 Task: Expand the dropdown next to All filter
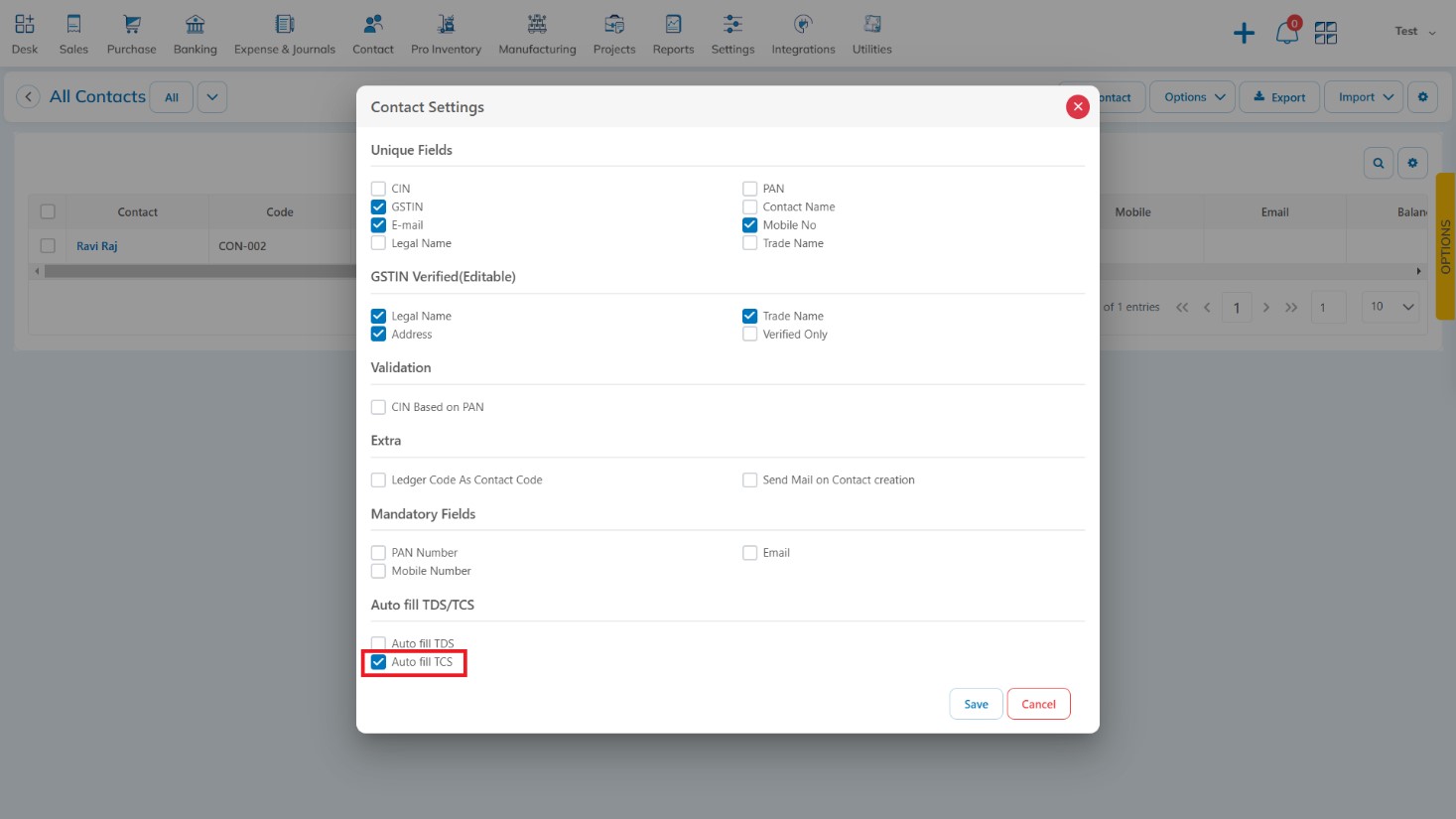pos(212,97)
